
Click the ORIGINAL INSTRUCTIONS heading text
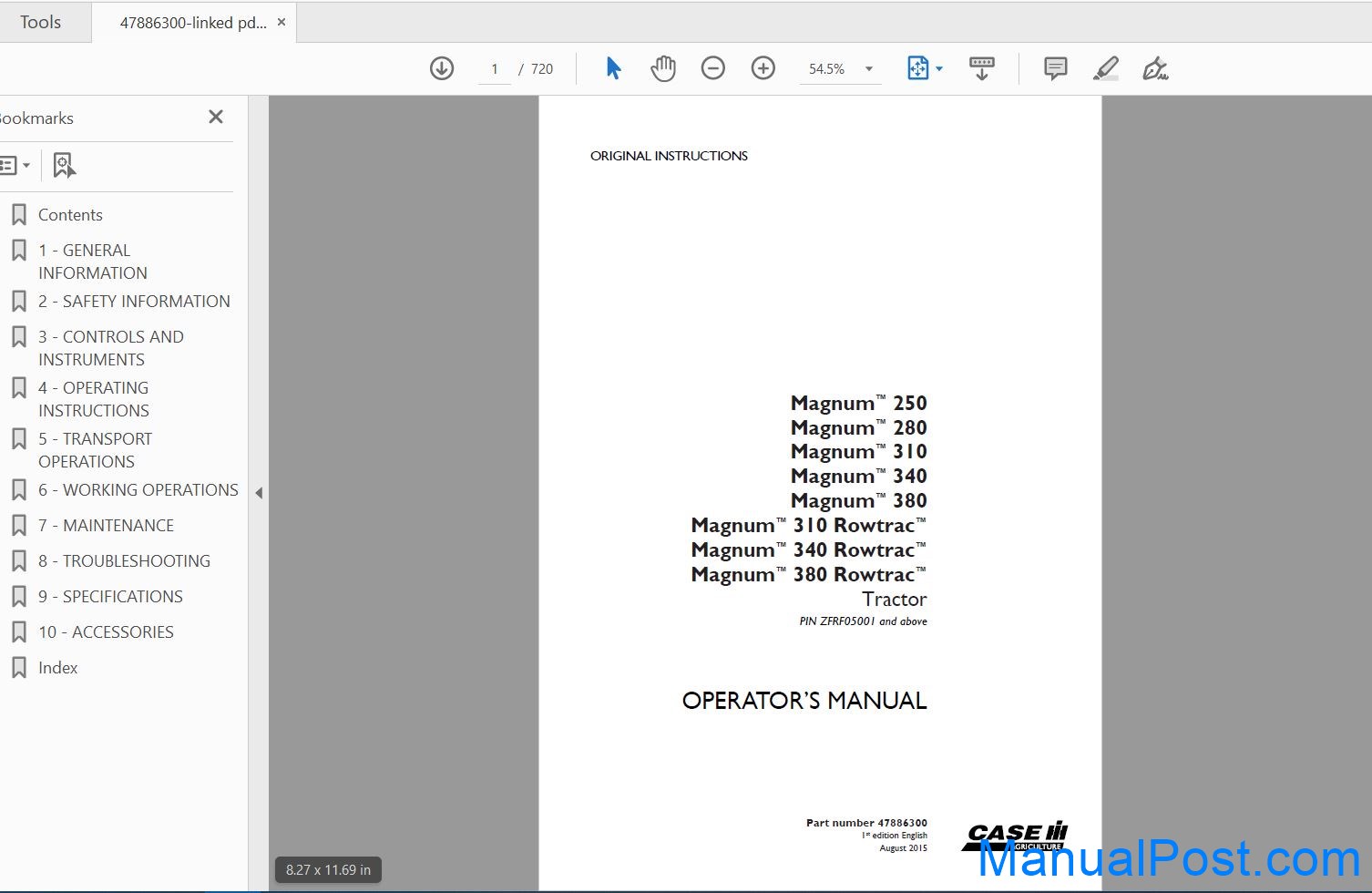tap(669, 156)
